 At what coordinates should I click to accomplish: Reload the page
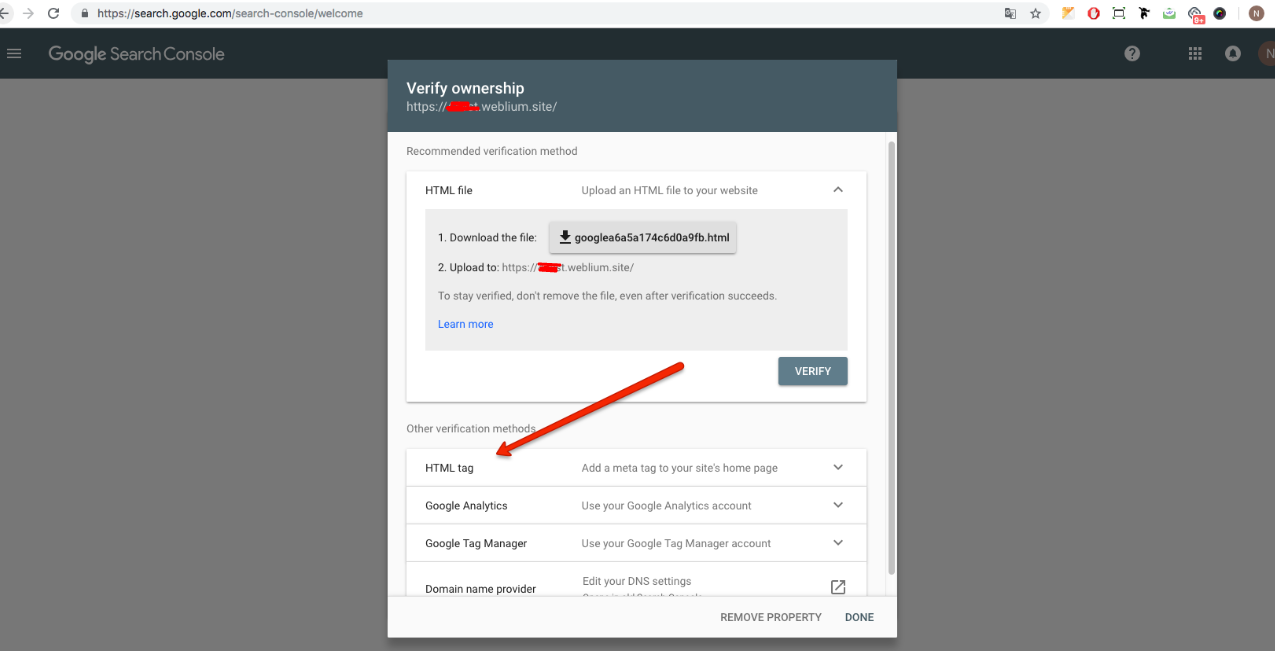pyautogui.click(x=53, y=14)
